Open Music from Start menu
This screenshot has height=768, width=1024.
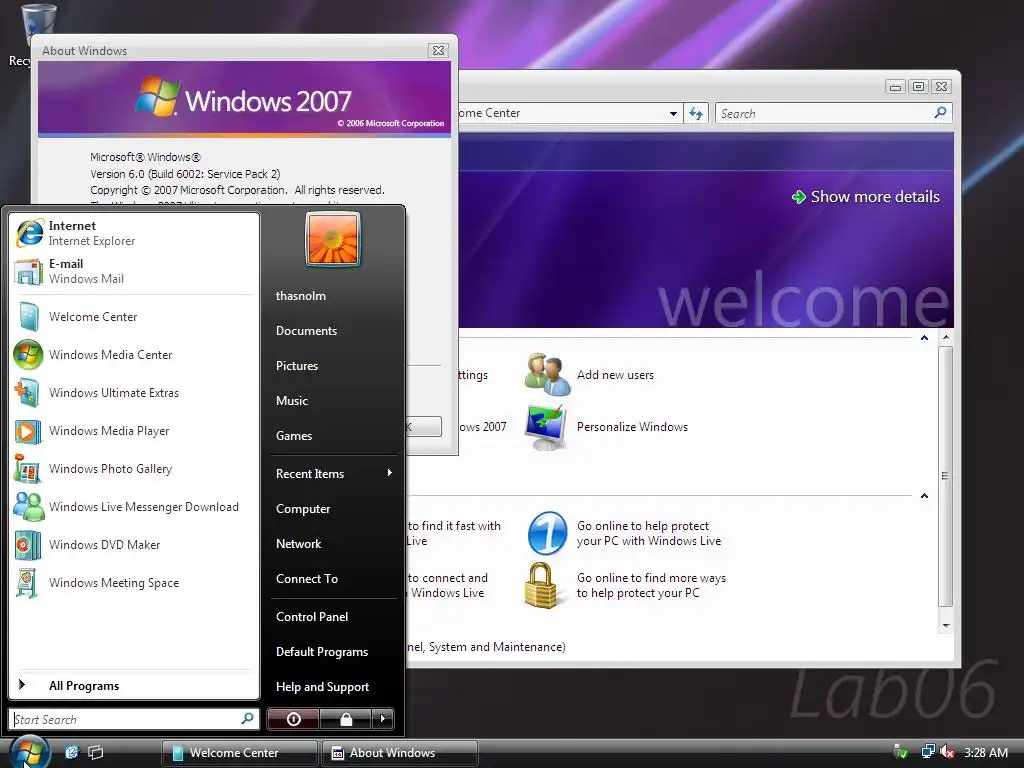291,401
